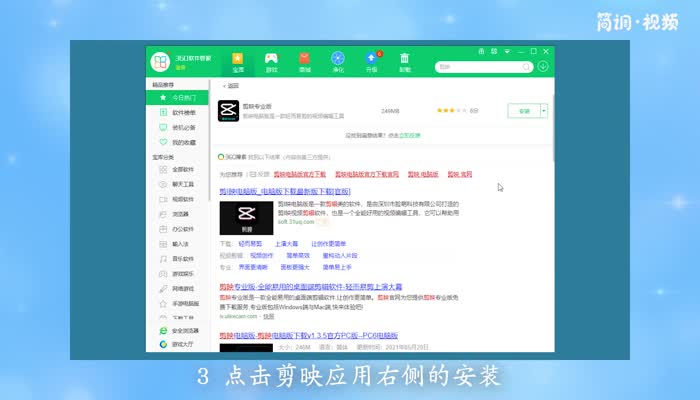Expand the dropdown arrow beside 安装
Viewport: 700px width, 400px height.
coord(544,111)
